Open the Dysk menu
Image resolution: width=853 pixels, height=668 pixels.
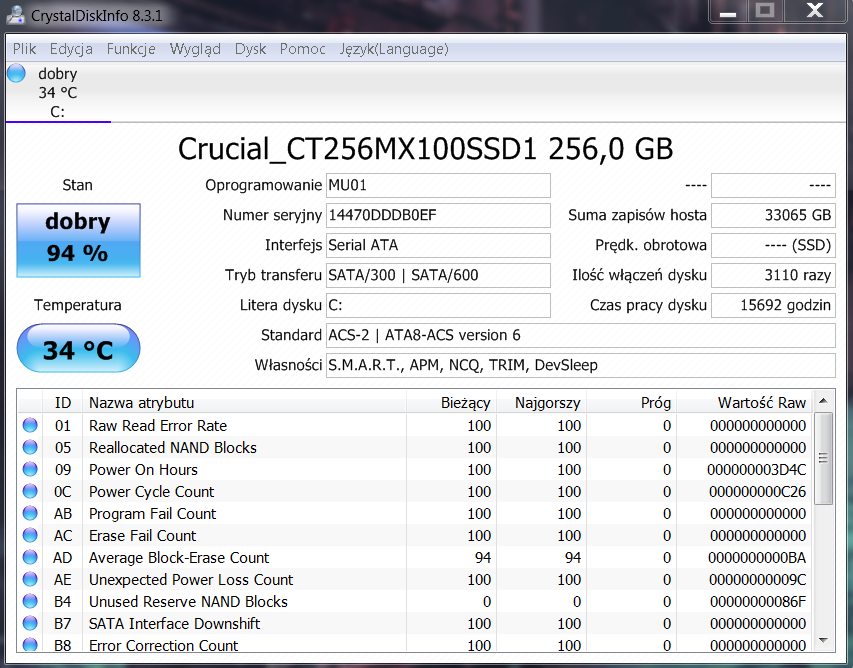tap(250, 49)
